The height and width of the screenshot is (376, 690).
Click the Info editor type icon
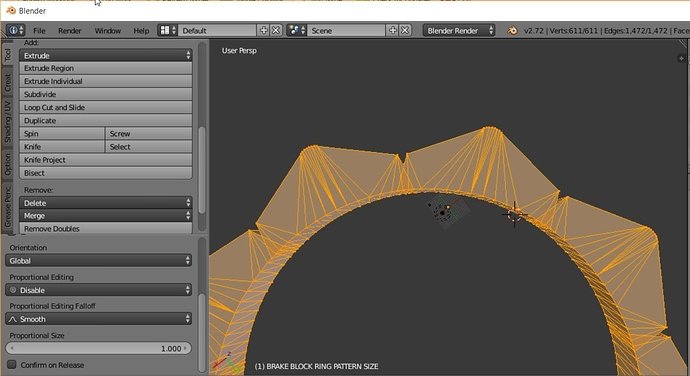click(x=15, y=30)
